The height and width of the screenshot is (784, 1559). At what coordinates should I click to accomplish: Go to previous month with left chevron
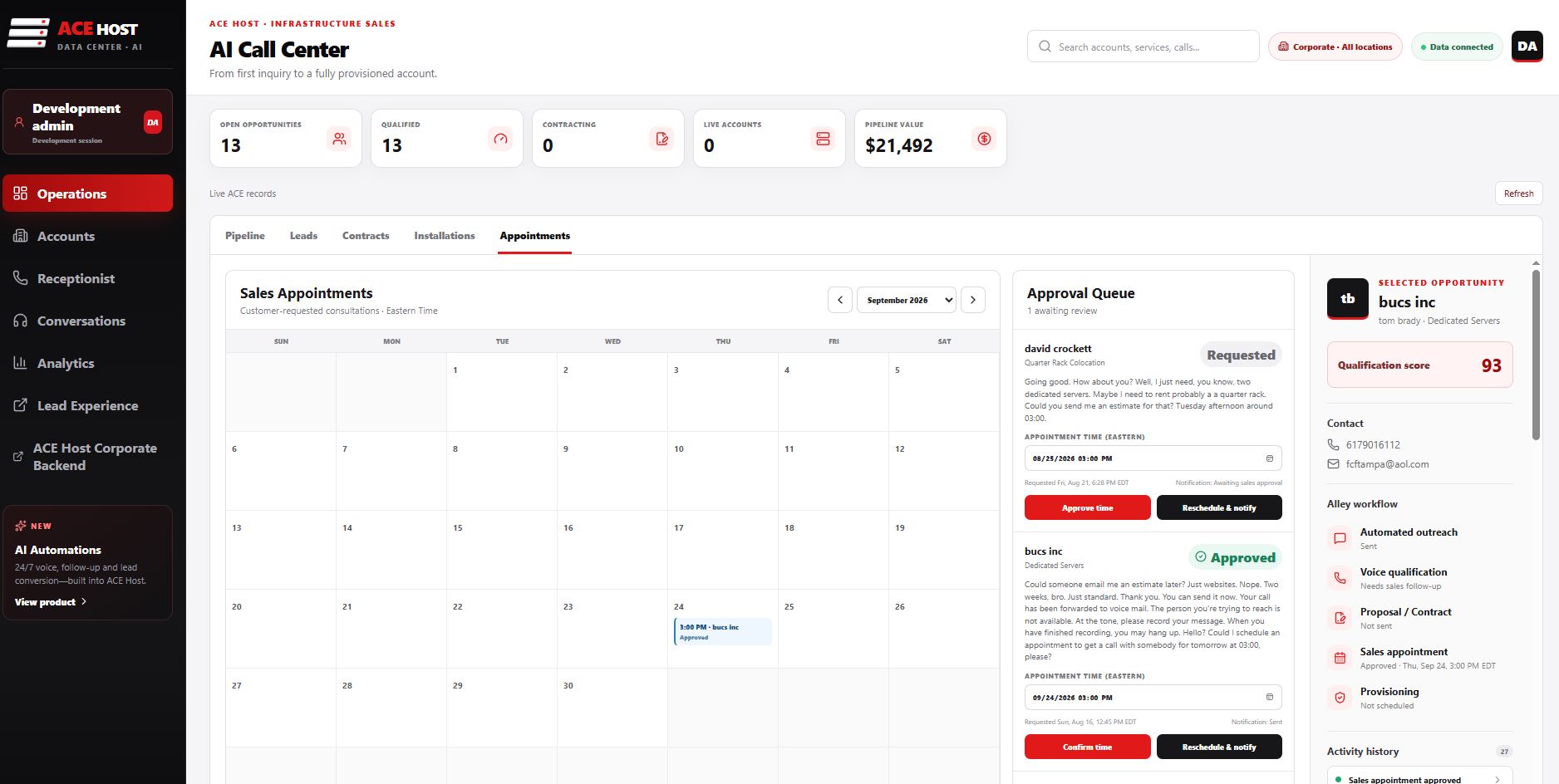840,300
